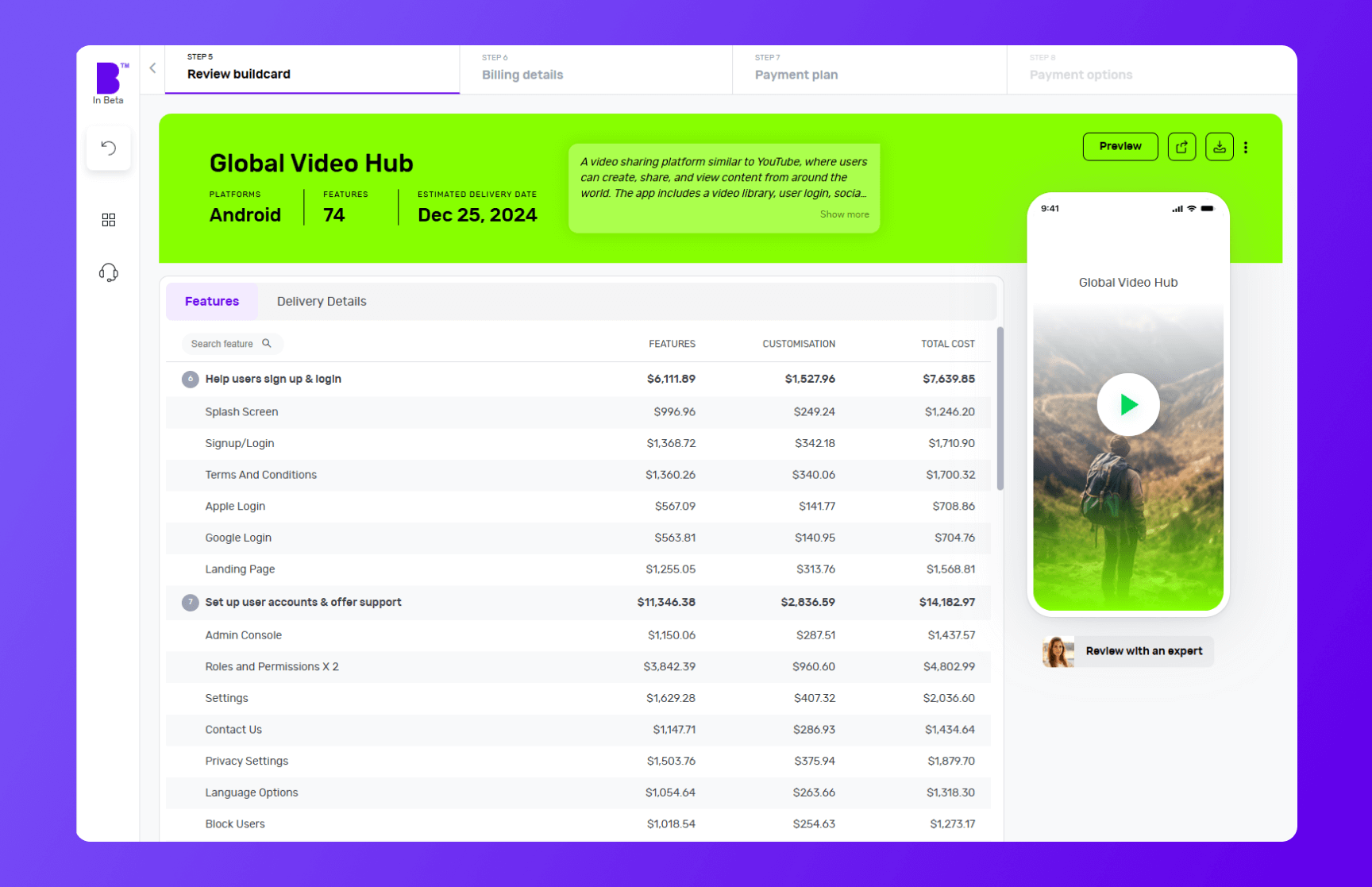This screenshot has width=1372, height=887.
Task: Click Global Video Hub in phone preview
Action: coord(1128,283)
